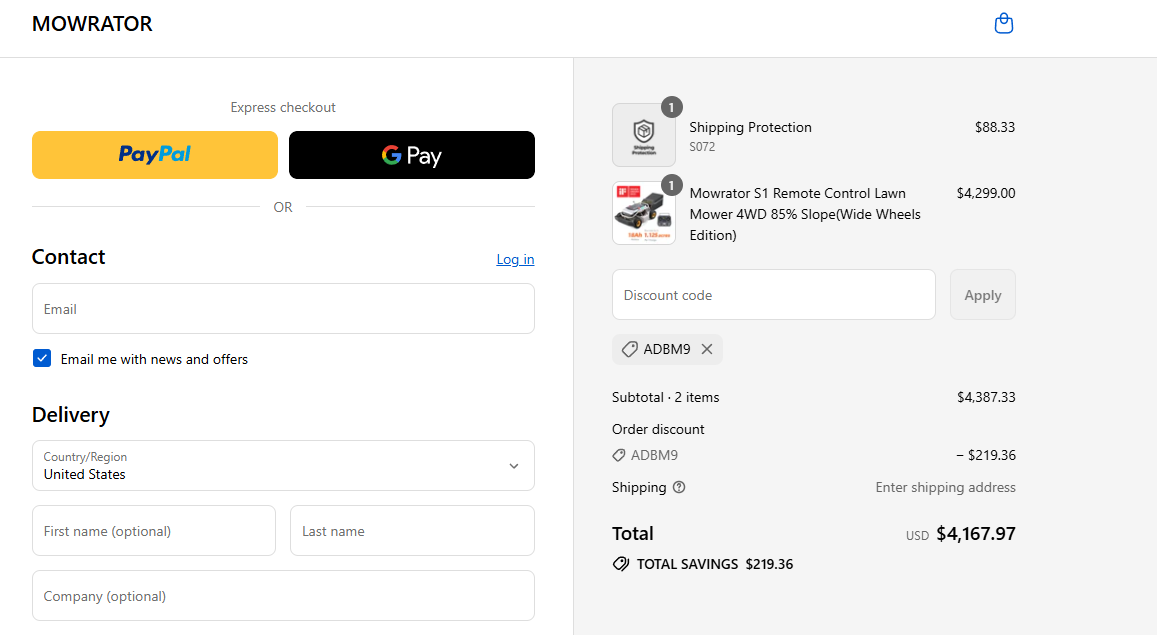1157x635 pixels.
Task: Click the Discount code field
Action: click(x=773, y=294)
